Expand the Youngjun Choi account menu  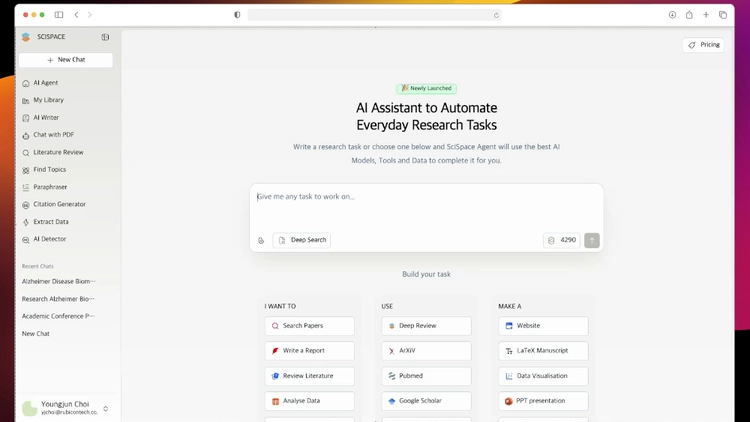(x=106, y=409)
